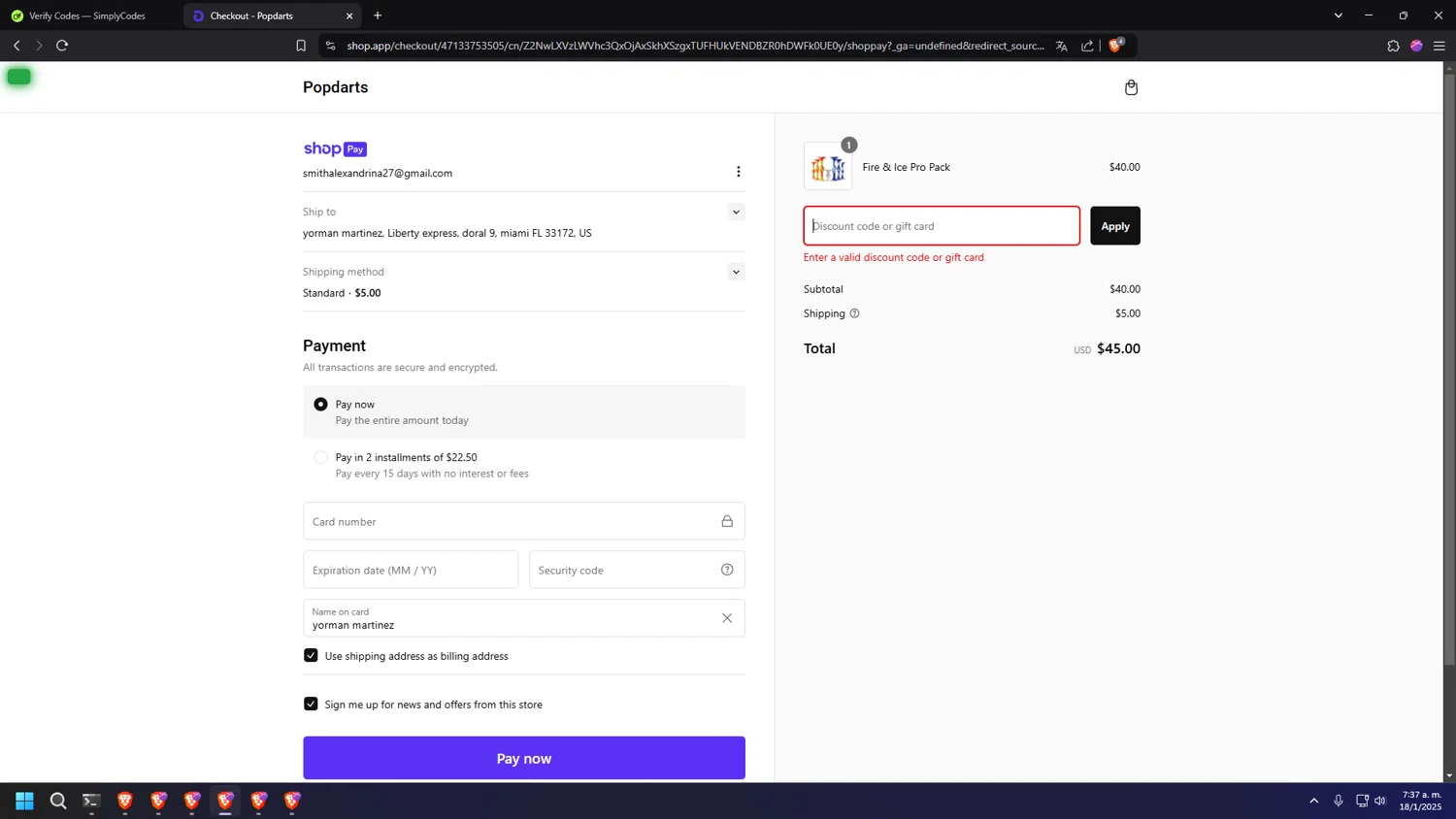View site information in address bar
The height and width of the screenshot is (819, 1456).
331,46
